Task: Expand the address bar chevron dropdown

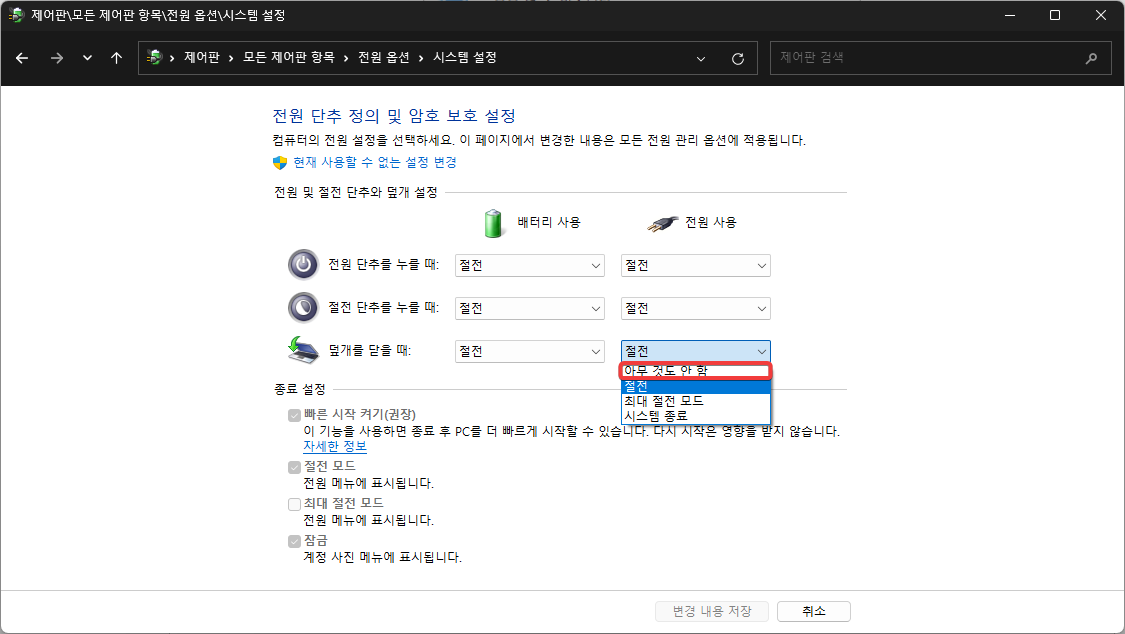Action: 700,57
